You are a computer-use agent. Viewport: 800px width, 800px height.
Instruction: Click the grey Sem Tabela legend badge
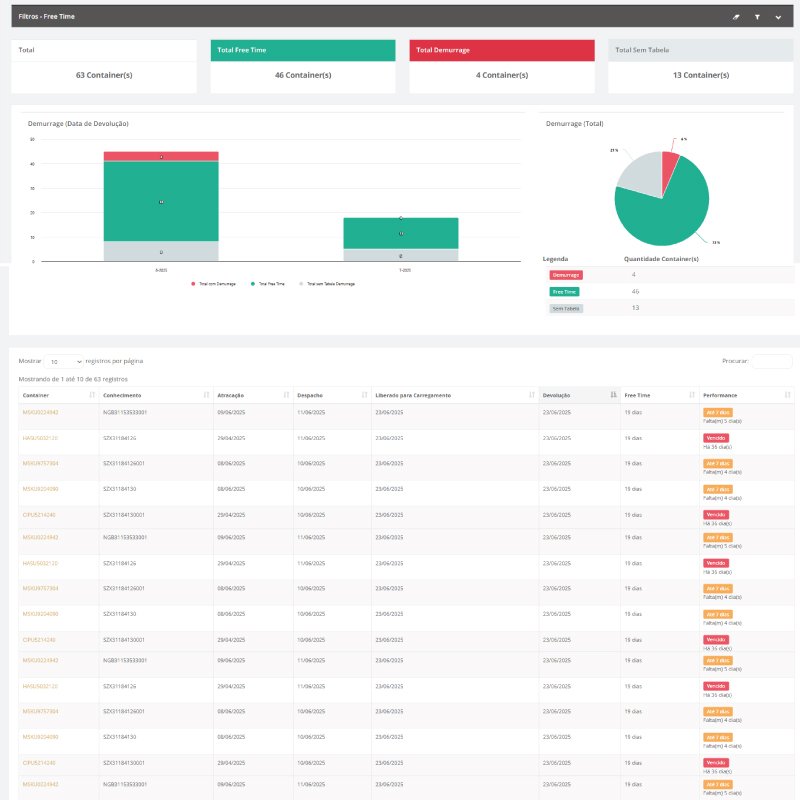[x=566, y=308]
